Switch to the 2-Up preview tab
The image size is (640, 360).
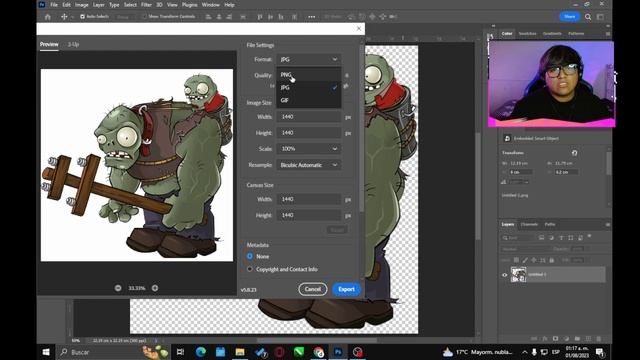pos(73,44)
